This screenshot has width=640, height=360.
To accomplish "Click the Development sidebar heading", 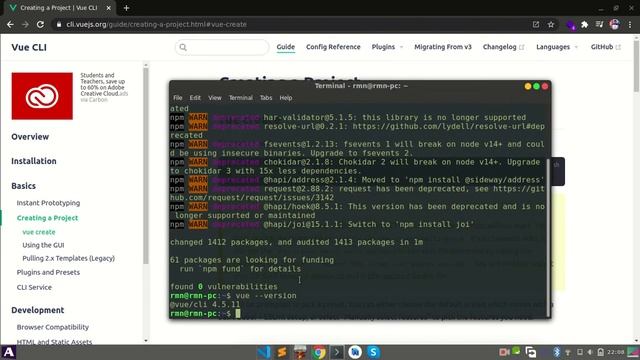I will point(38,310).
